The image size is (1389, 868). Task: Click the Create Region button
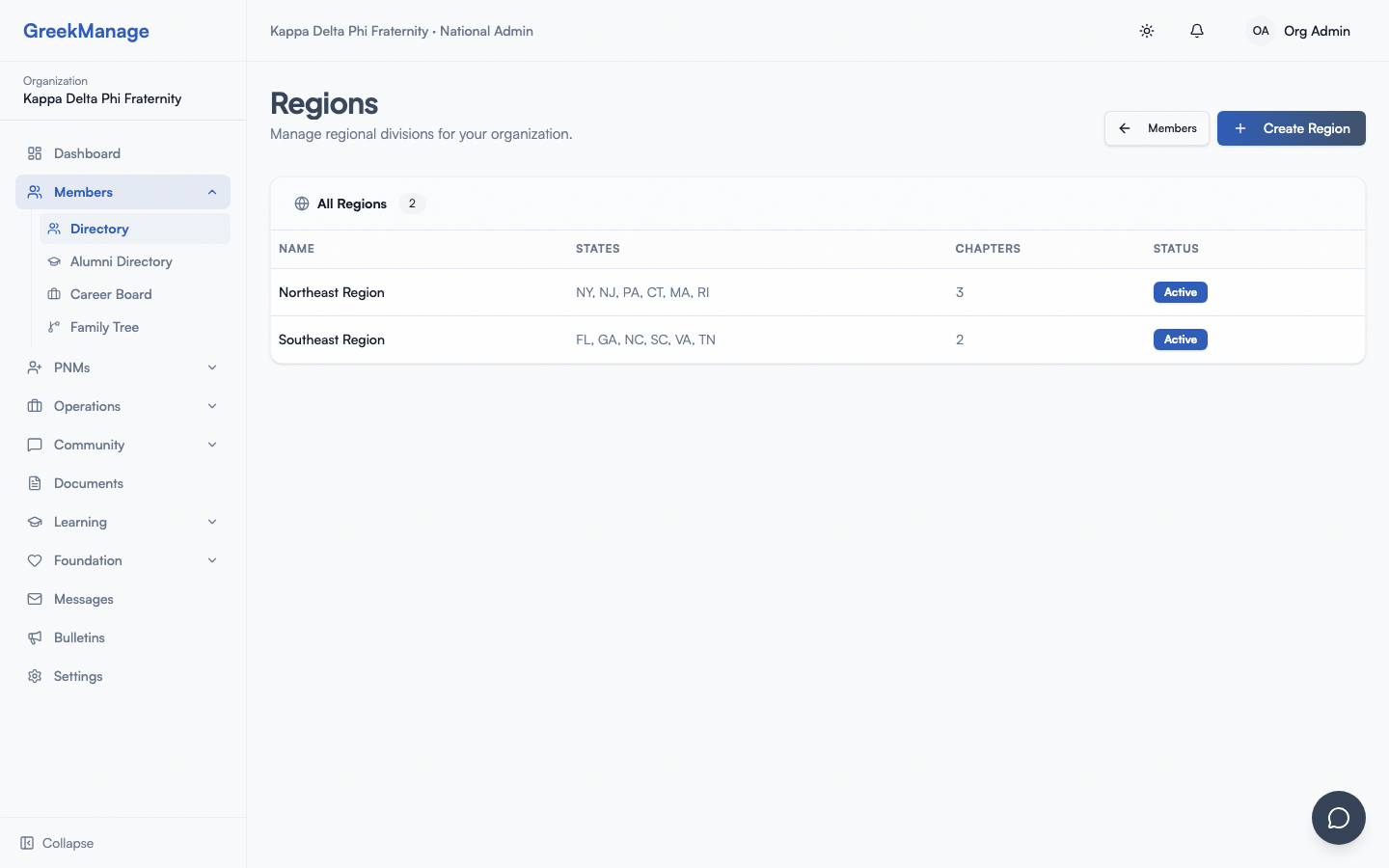(x=1292, y=128)
